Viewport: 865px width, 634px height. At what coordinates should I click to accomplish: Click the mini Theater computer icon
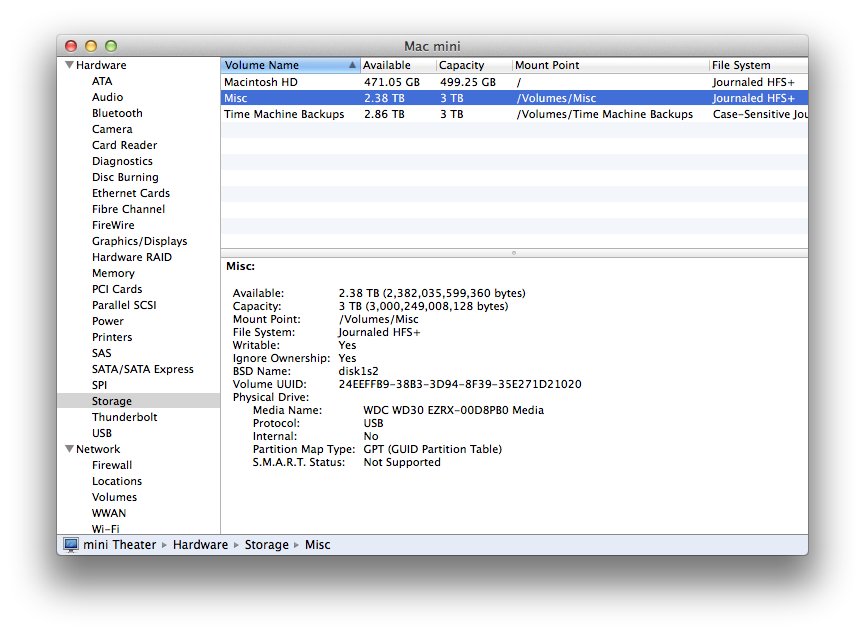71,545
